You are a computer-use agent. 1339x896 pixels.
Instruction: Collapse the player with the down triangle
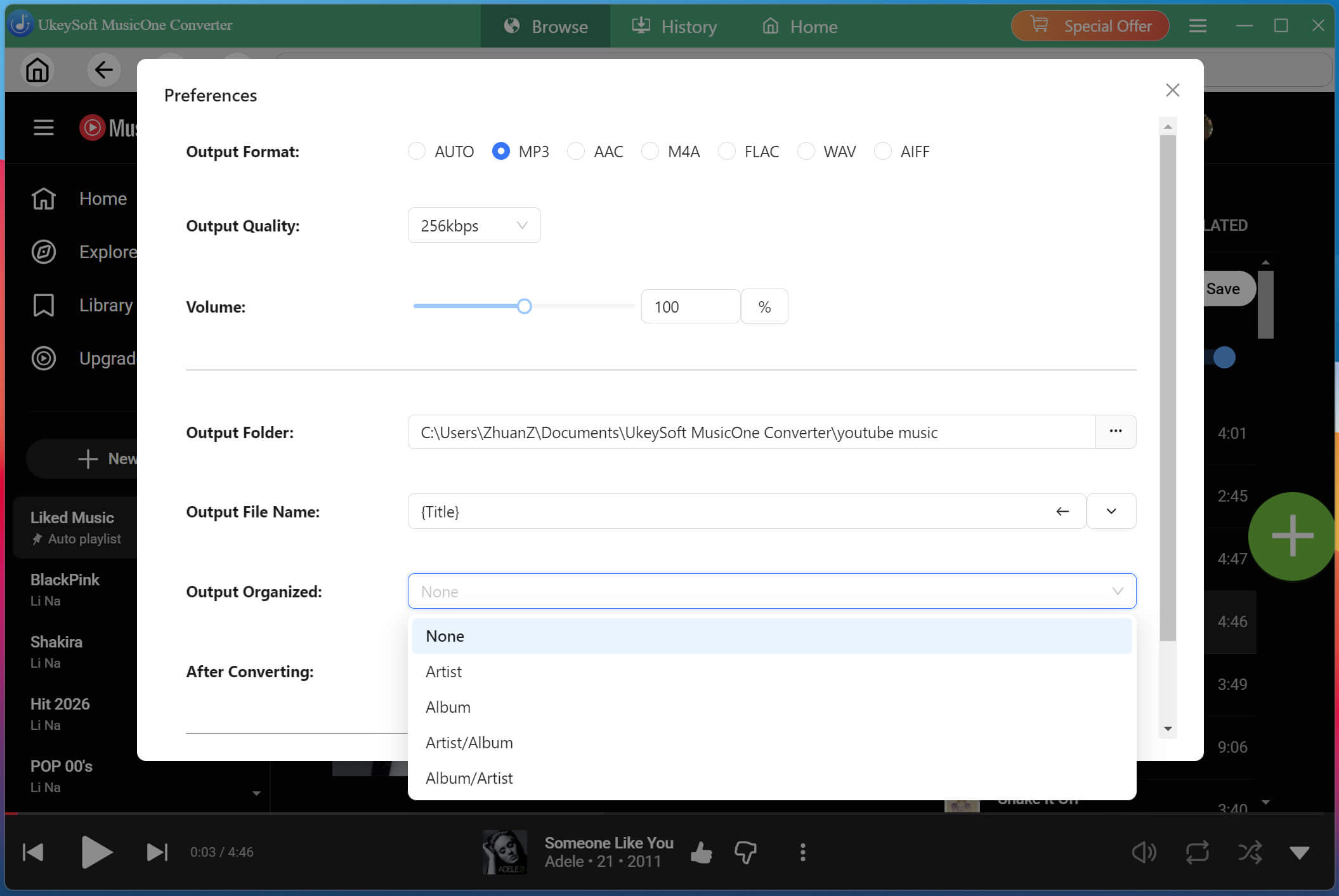(x=1299, y=853)
